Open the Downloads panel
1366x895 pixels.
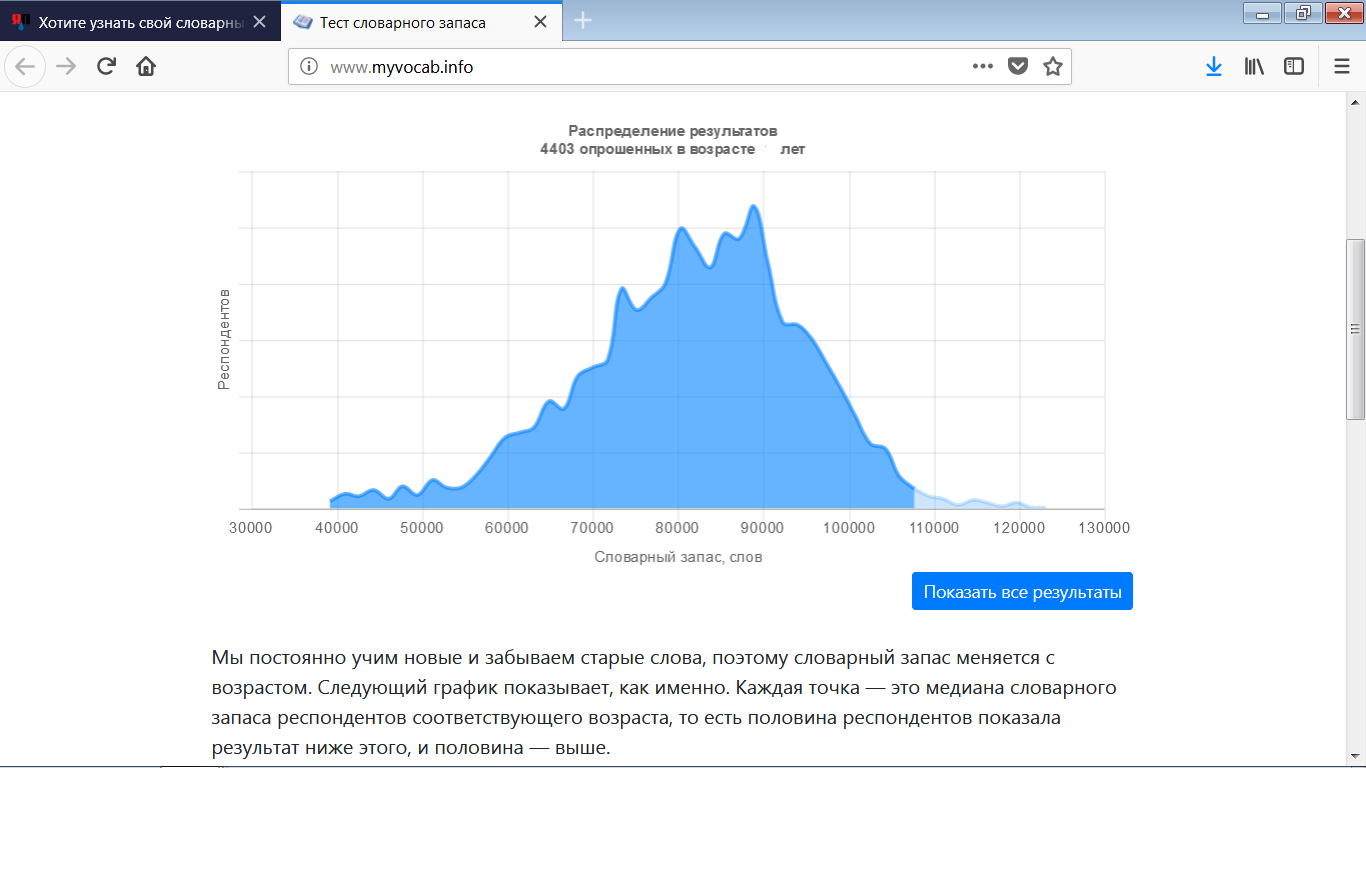pos(1213,67)
